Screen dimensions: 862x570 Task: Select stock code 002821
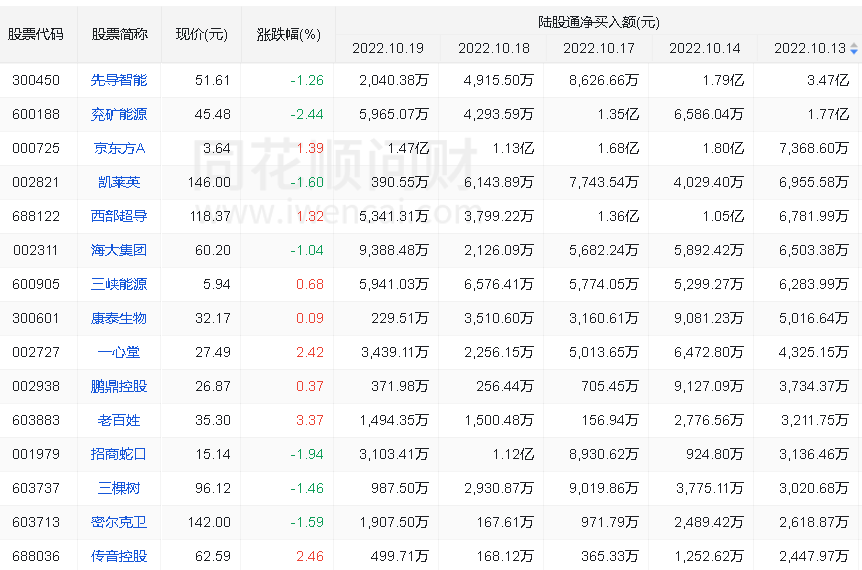(36, 182)
